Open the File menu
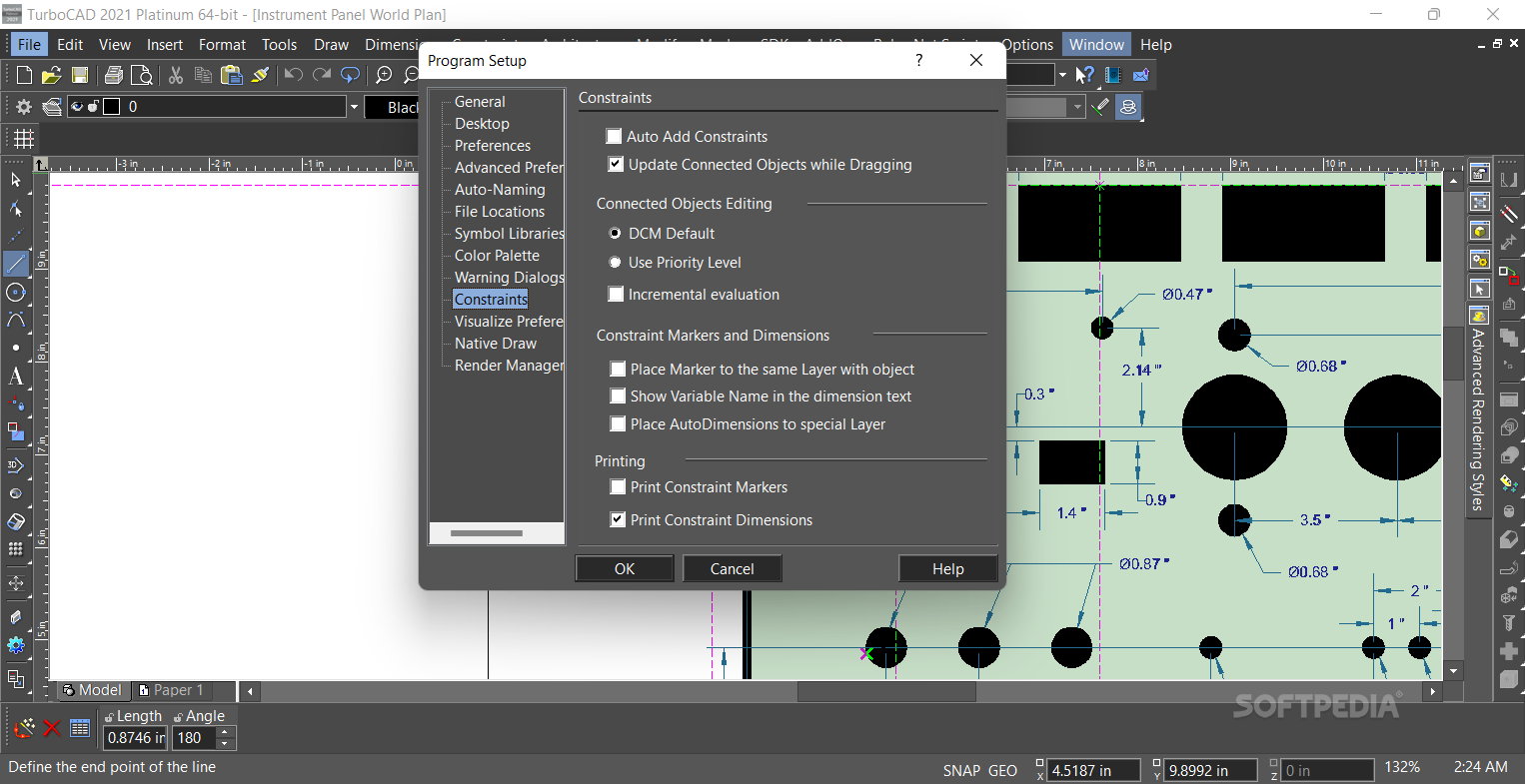Viewport: 1525px width, 784px height. [x=29, y=44]
